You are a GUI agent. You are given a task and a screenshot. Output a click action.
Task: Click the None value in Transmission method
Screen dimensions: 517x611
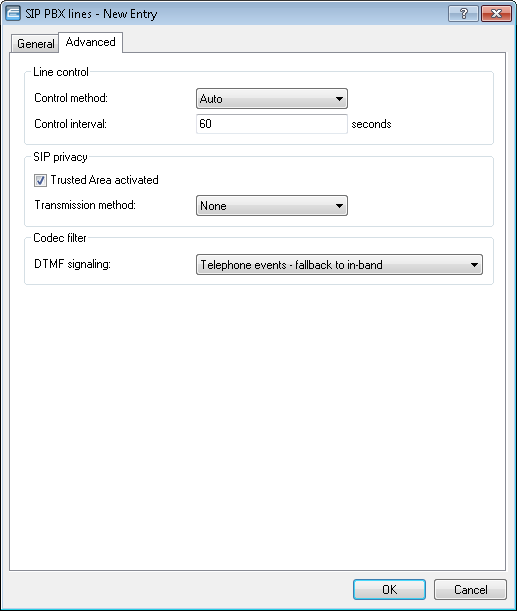[213, 206]
